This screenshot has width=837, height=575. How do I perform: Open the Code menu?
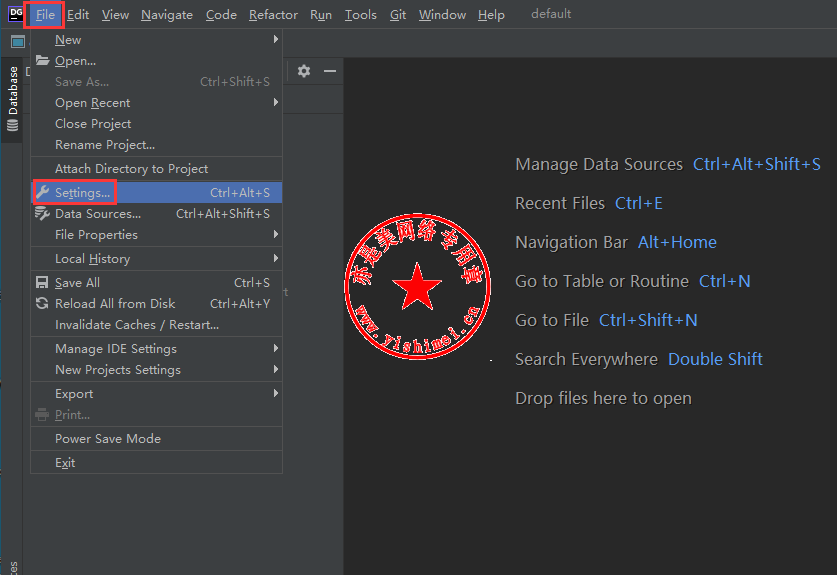pos(221,14)
